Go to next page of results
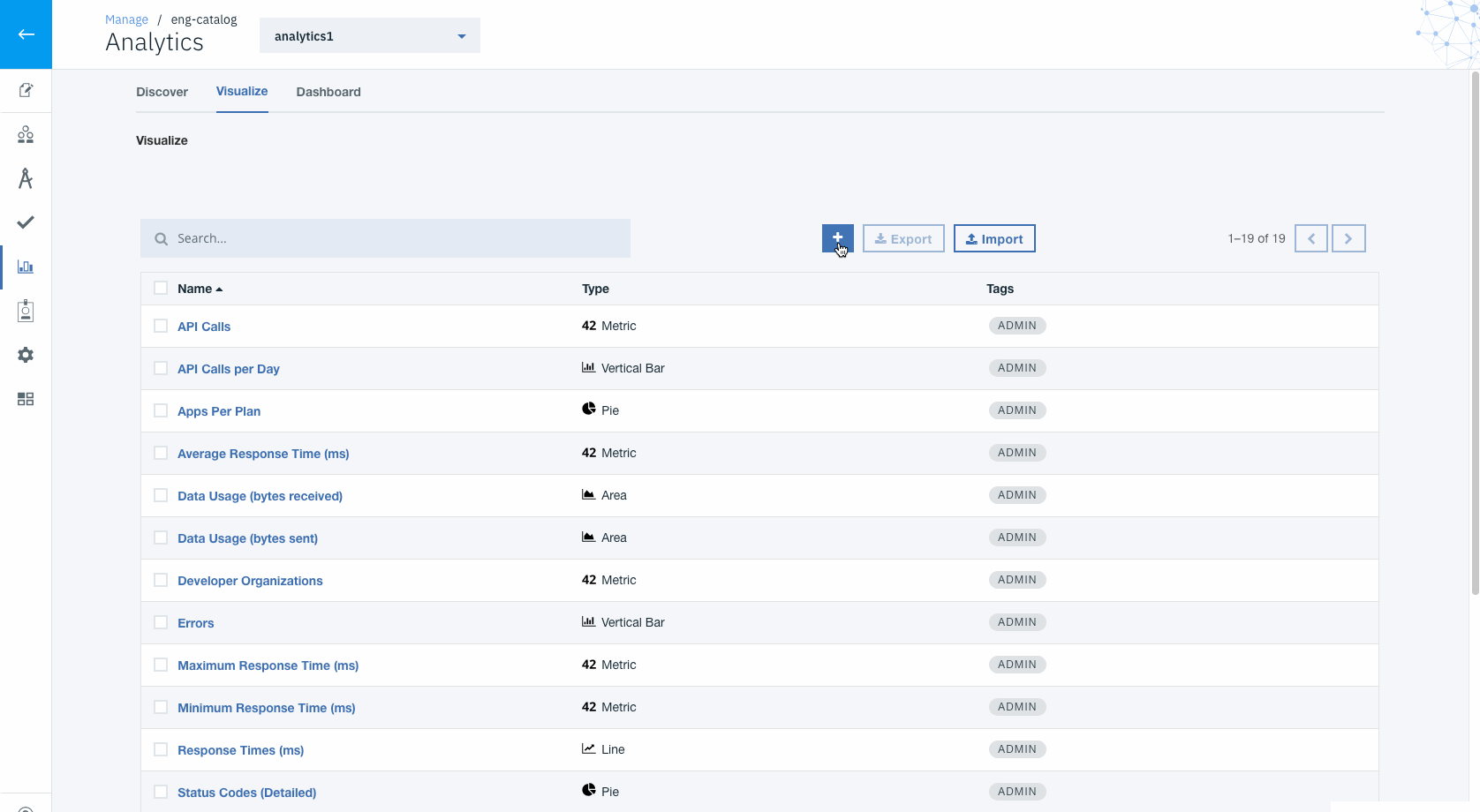The height and width of the screenshot is (812, 1480). (x=1348, y=238)
